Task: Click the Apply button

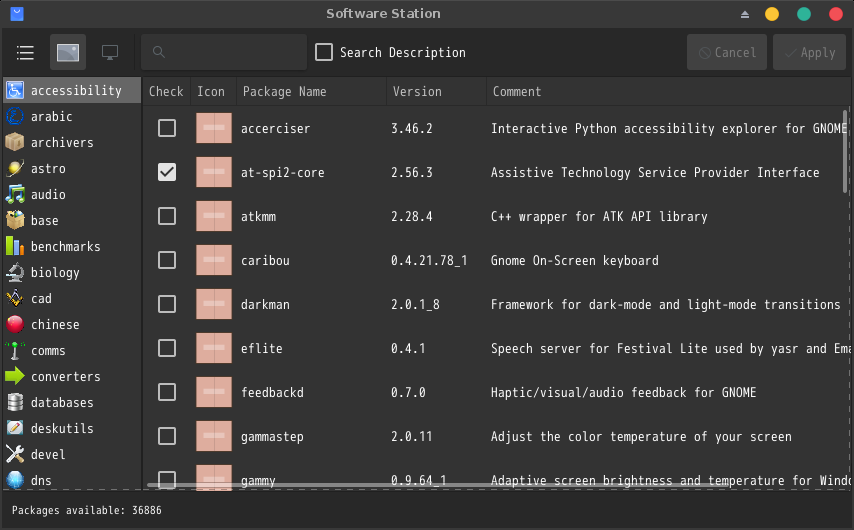Action: point(809,52)
